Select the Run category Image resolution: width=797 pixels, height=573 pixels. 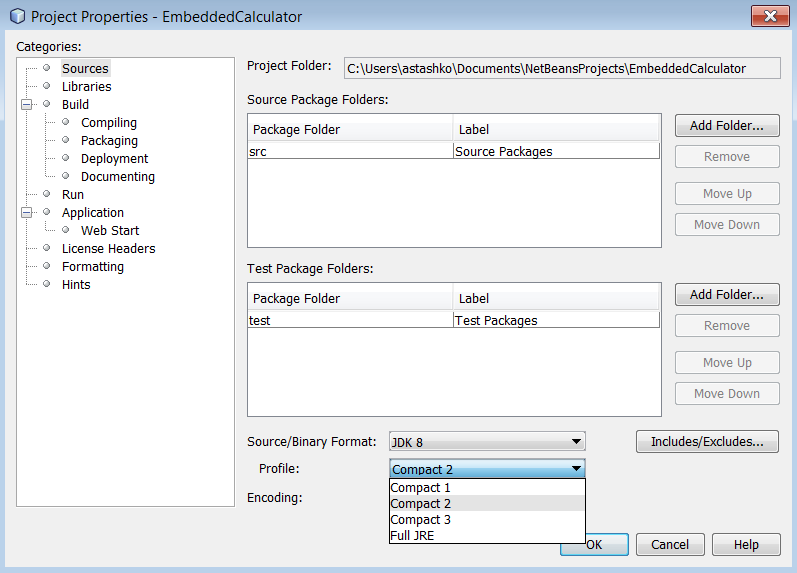click(73, 195)
